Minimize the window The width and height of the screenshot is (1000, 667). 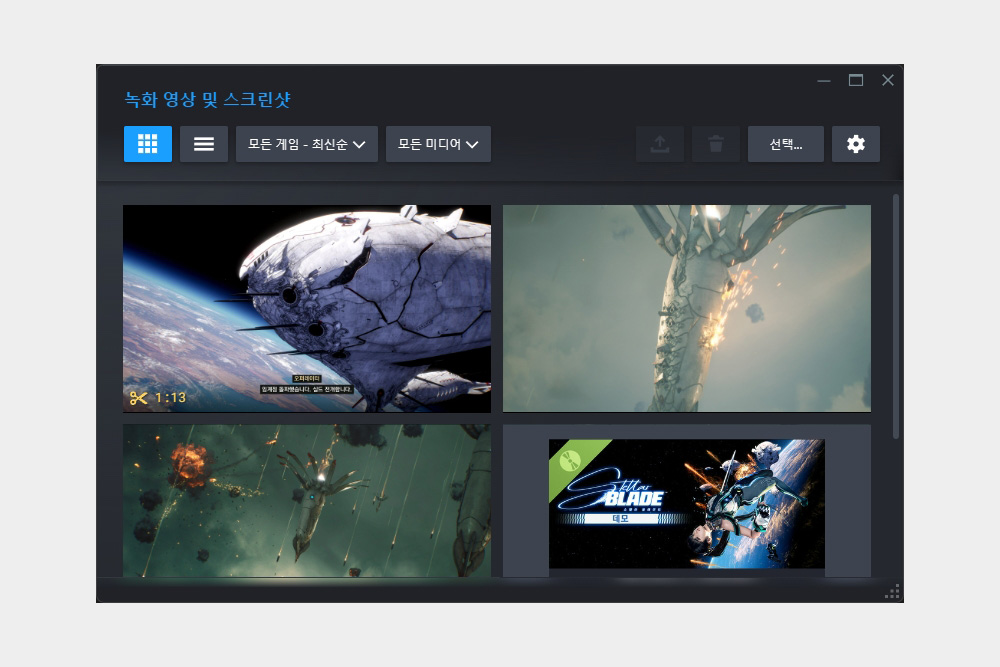(x=824, y=80)
